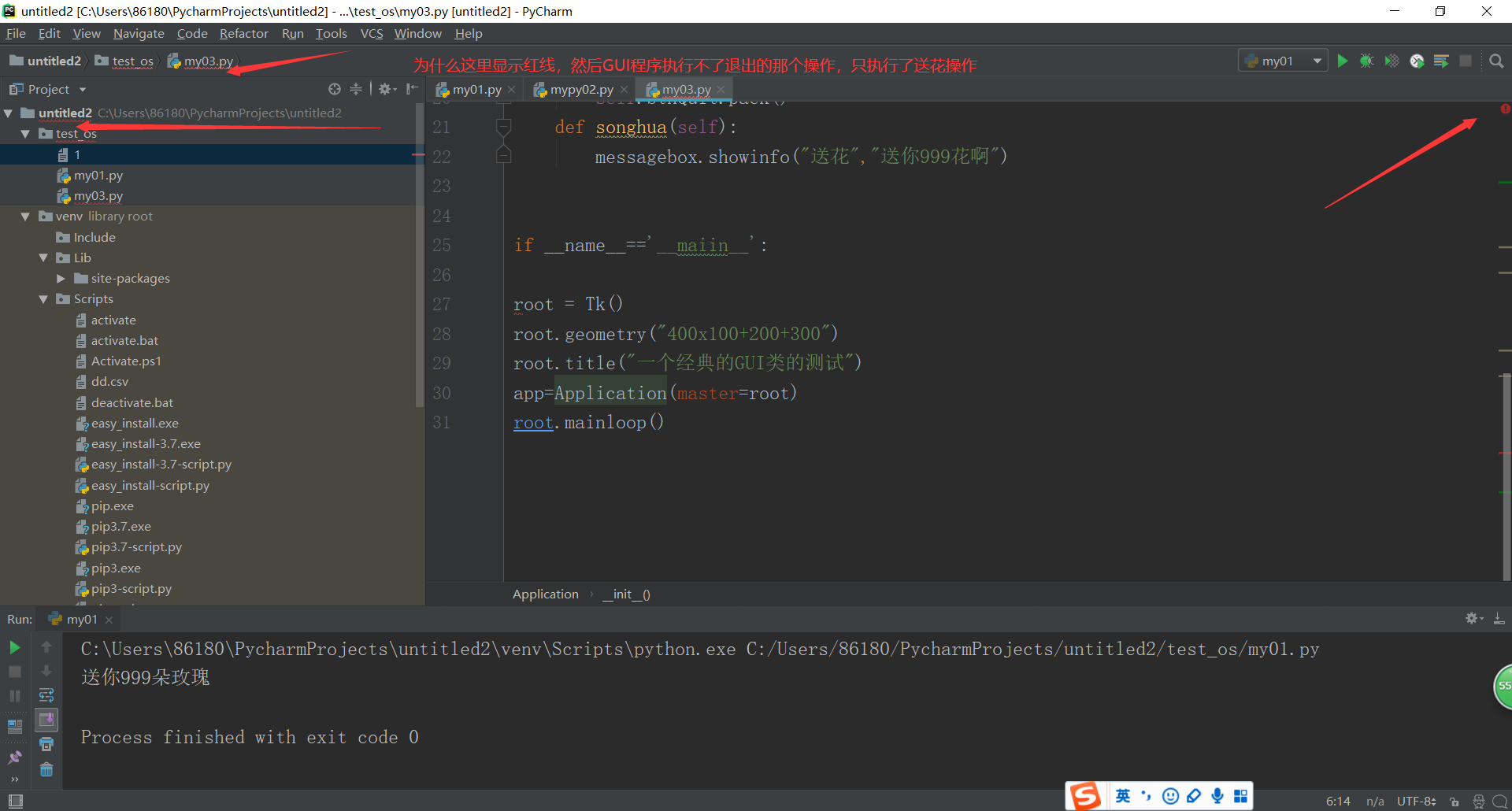Open the Navigate menu
The height and width of the screenshot is (811, 1512).
pos(139,33)
